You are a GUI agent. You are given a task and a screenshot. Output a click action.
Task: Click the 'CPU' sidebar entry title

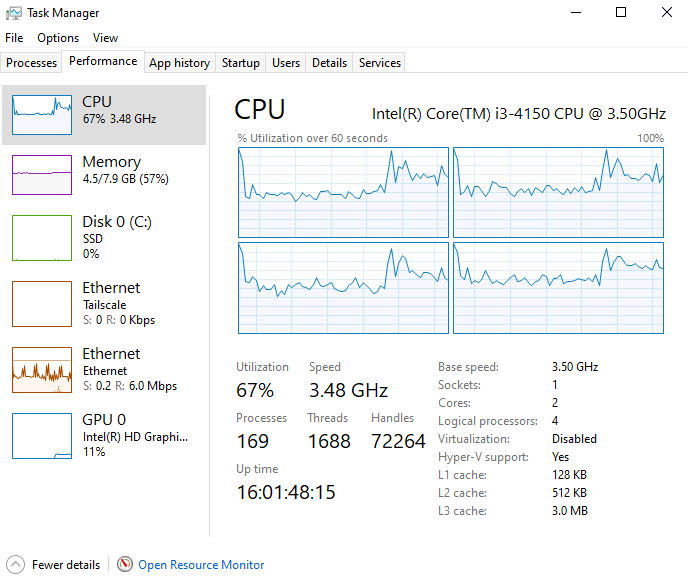pos(97,101)
